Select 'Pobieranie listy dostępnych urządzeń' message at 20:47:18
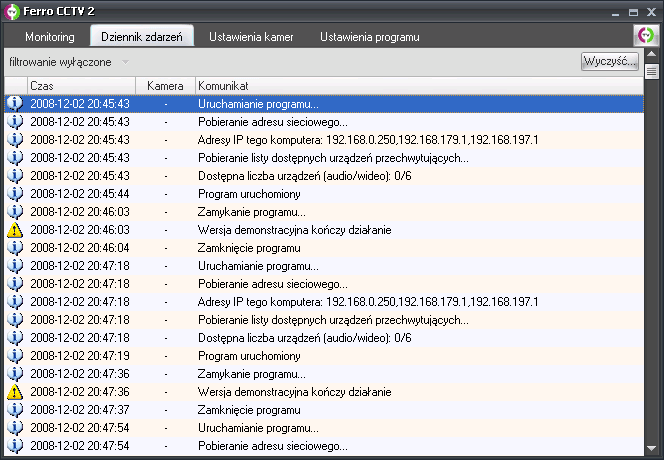664x460 pixels. (x=333, y=320)
